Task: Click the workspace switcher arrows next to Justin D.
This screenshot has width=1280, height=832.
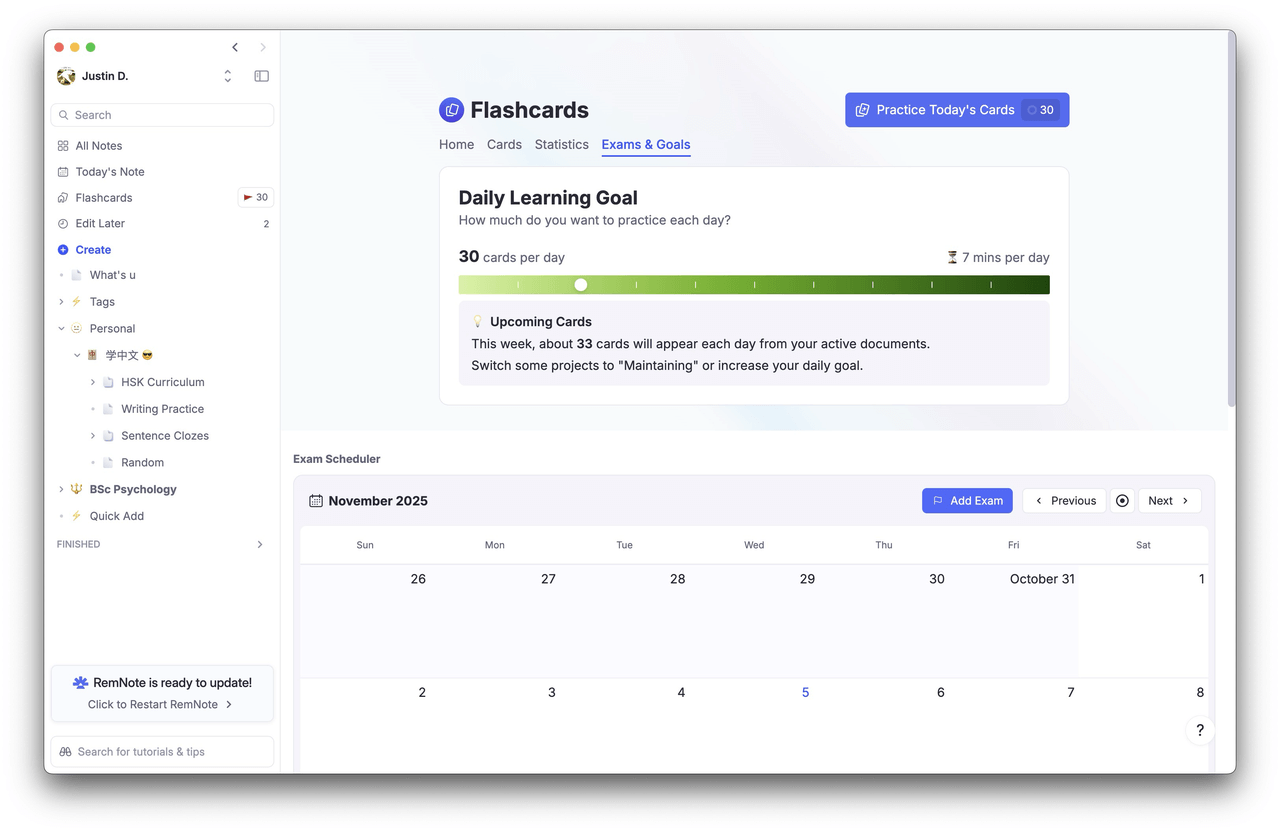Action: pyautogui.click(x=227, y=76)
